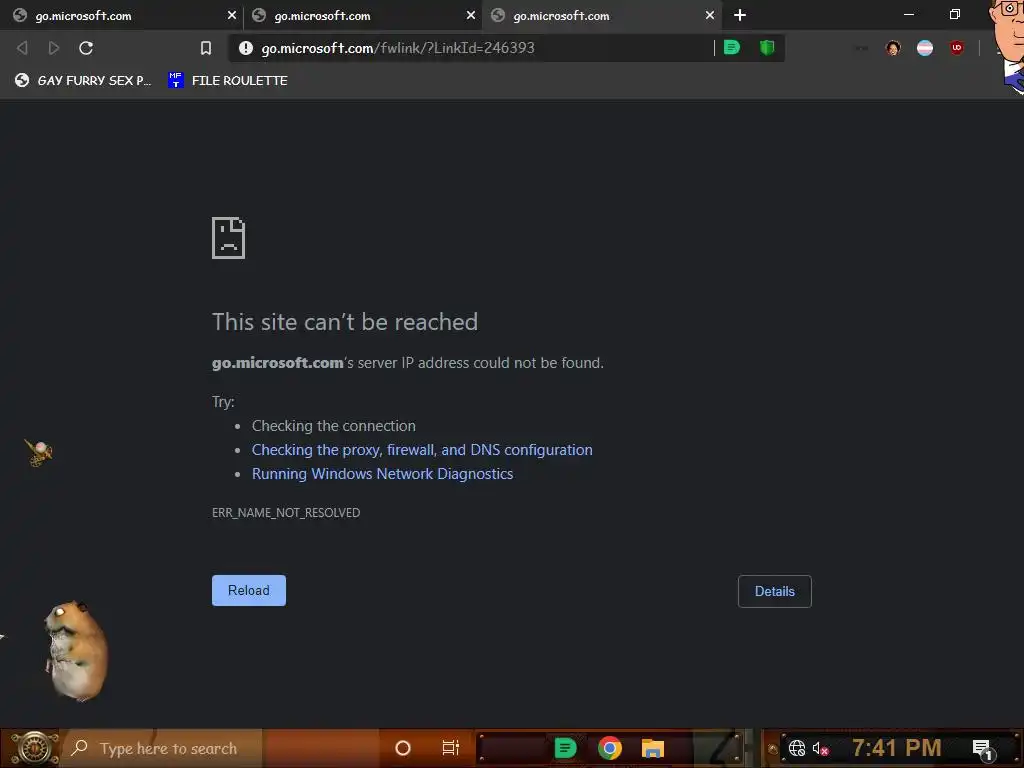Restore down the browser window
The width and height of the screenshot is (1024, 768).
pyautogui.click(x=955, y=14)
